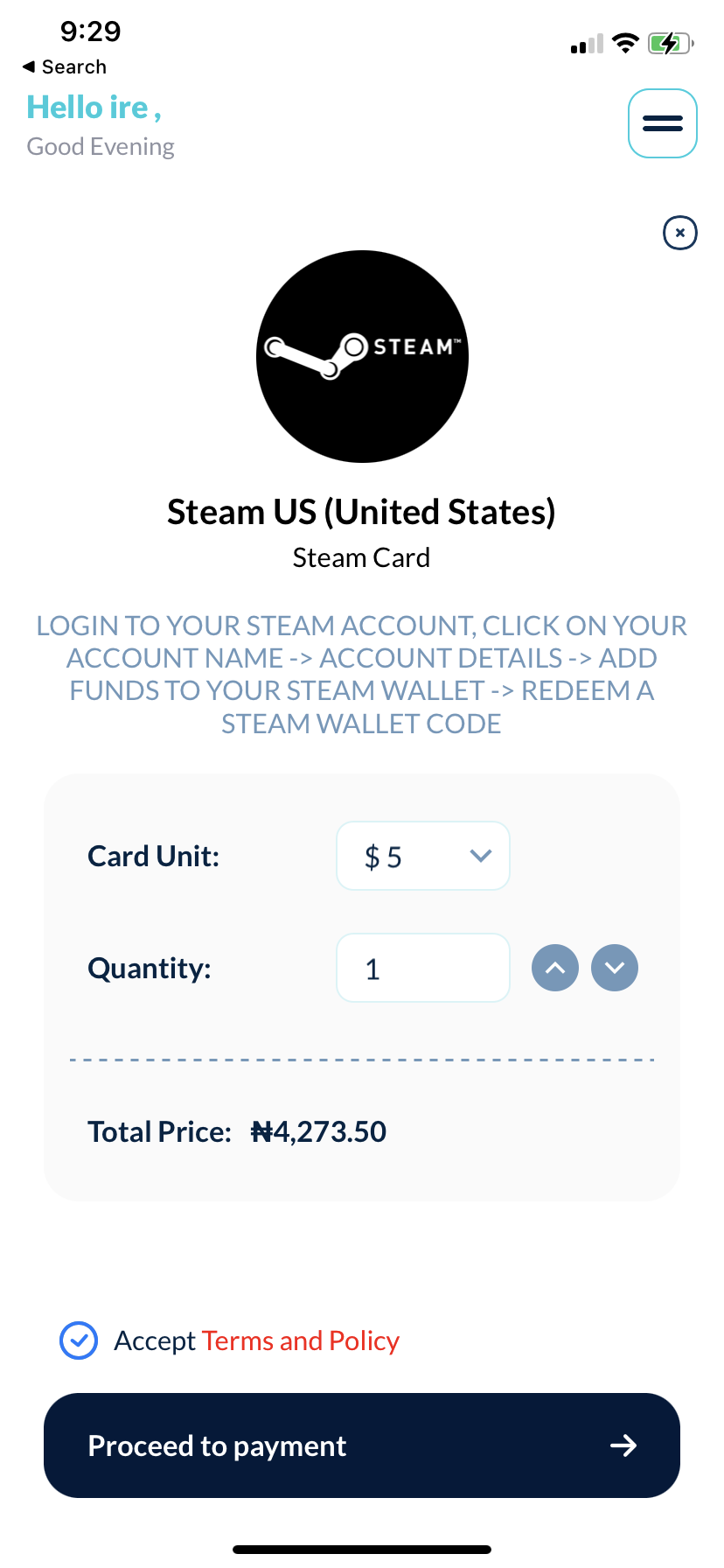The image size is (724, 1568).
Task: Click the arrow on Proceed to payment
Action: (x=623, y=1445)
